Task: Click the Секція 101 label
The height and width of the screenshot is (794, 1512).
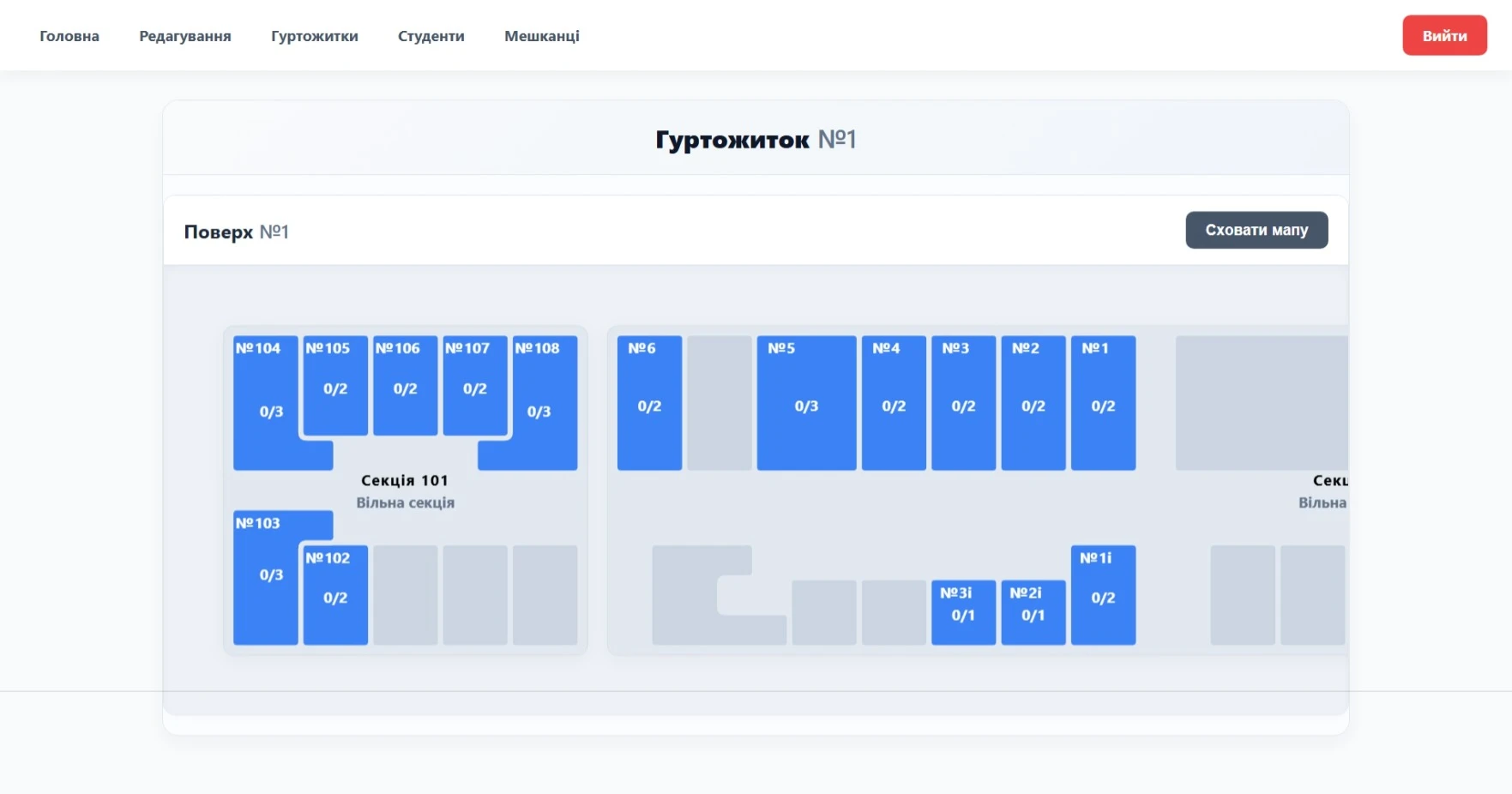Action: pyautogui.click(x=405, y=480)
